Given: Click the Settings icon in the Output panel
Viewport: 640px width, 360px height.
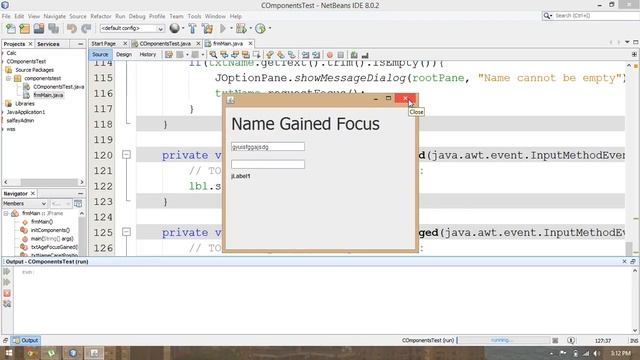Looking at the screenshot, I should point(7,304).
